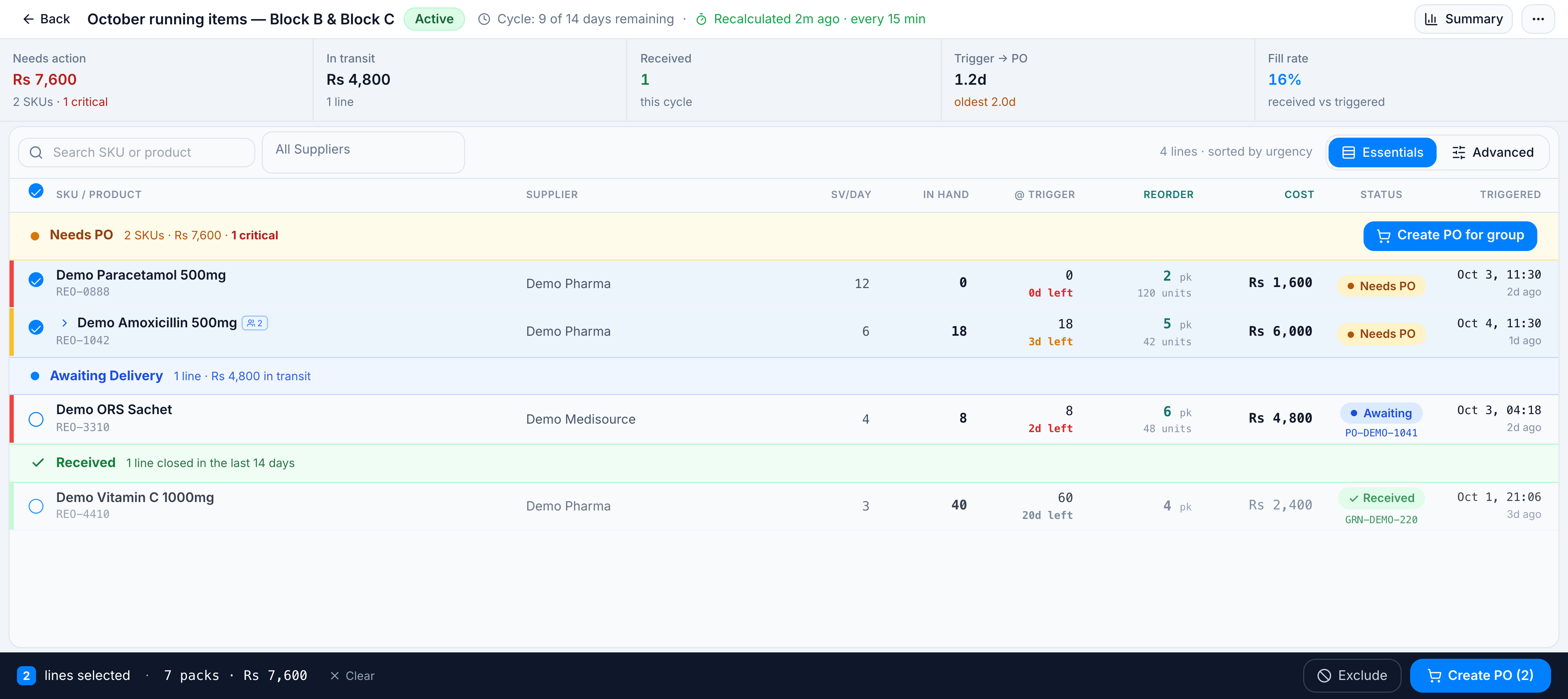Image resolution: width=1568 pixels, height=699 pixels.
Task: Focus the Search SKU or product field
Action: (136, 152)
